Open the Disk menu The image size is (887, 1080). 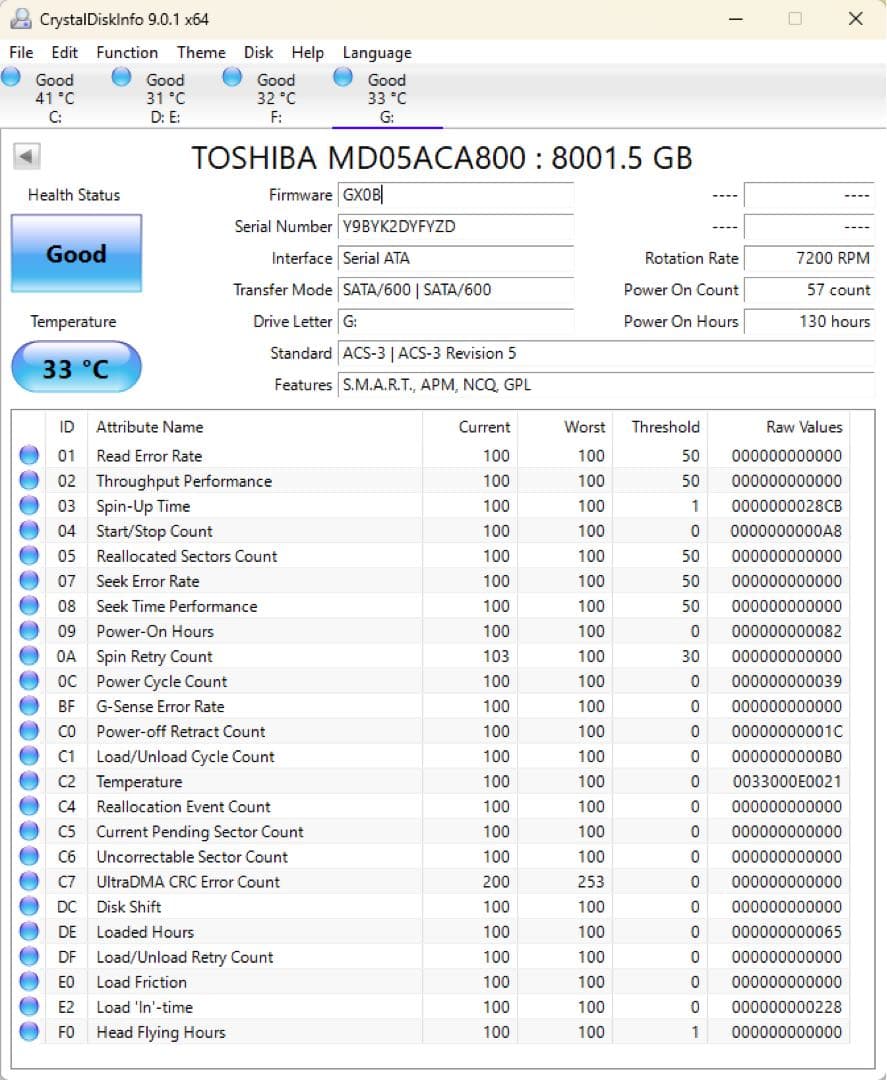(x=257, y=53)
